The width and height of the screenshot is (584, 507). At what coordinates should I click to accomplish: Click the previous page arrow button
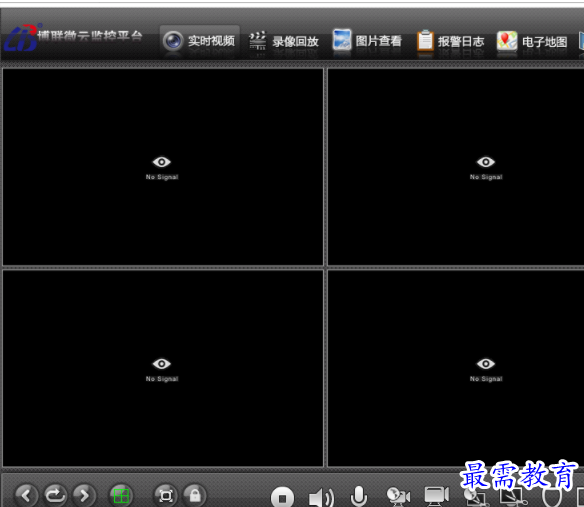tap(26, 495)
